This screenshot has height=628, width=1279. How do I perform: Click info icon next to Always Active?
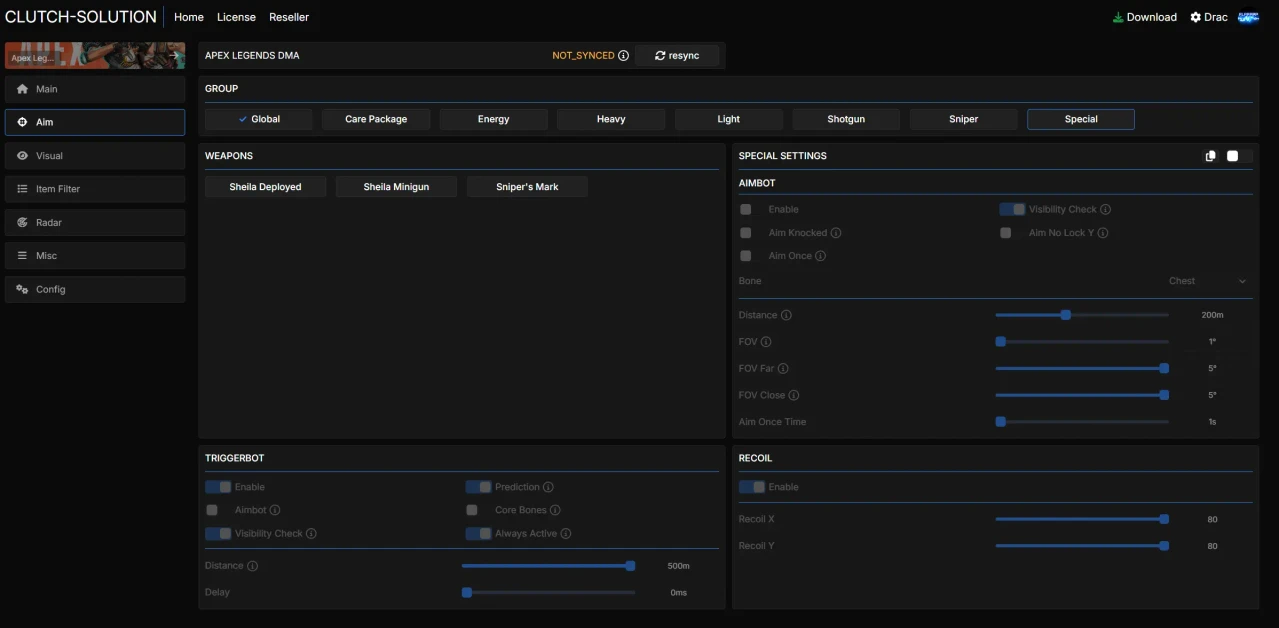[566, 534]
